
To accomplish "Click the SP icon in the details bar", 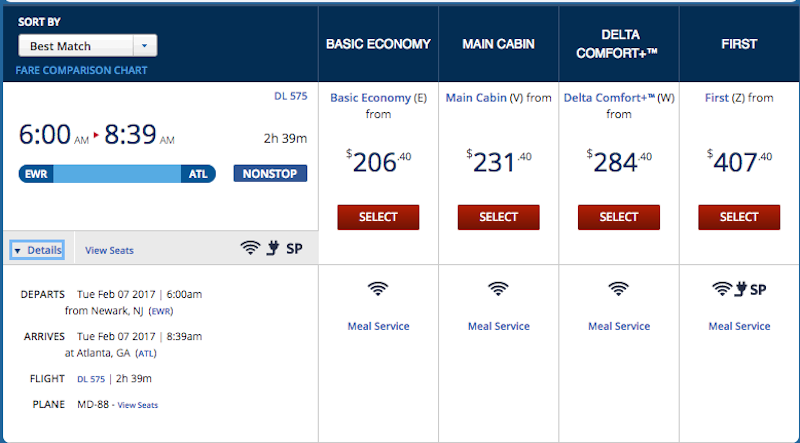I will 294,249.
